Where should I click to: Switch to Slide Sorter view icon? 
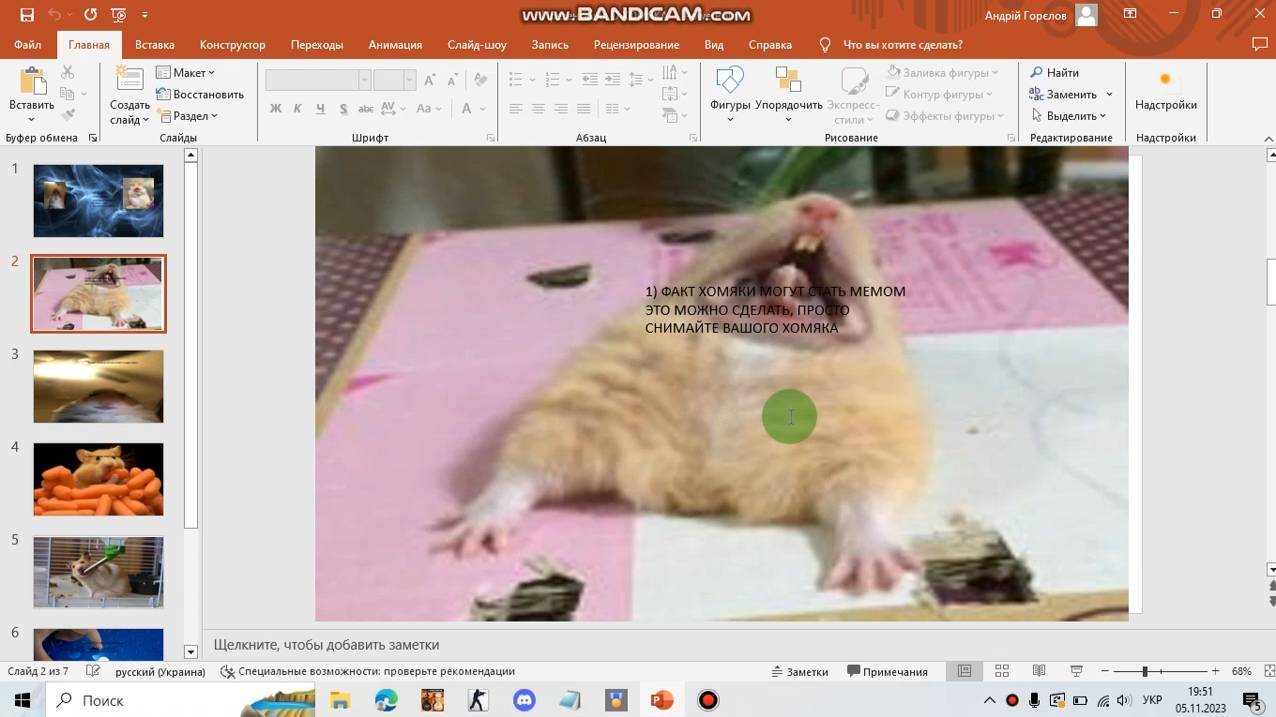pyautogui.click(x=1001, y=671)
